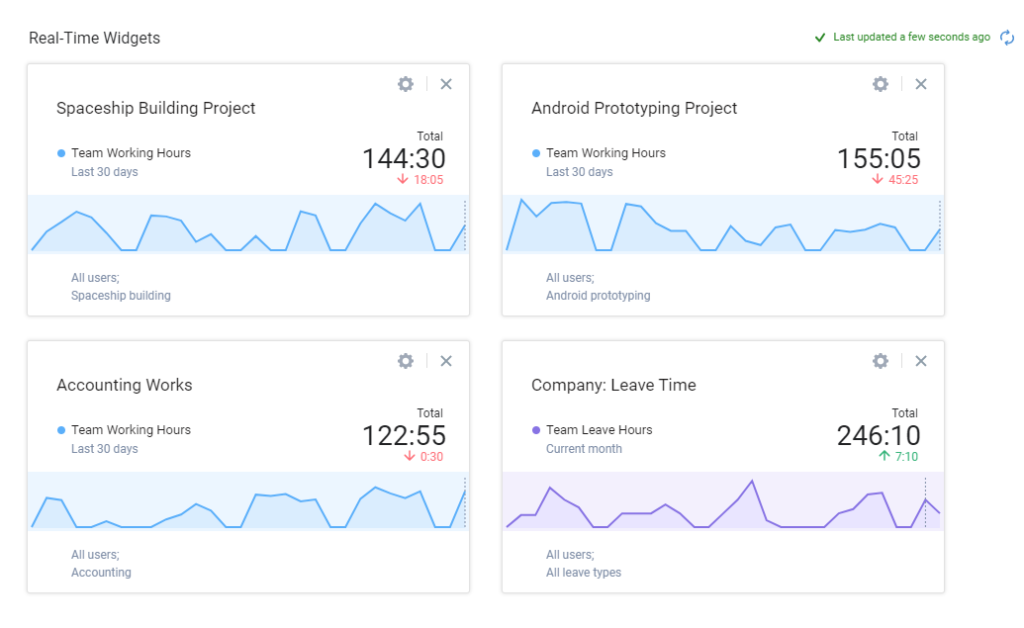Viewport: 1024px width, 628px height.
Task: Click the Accounting Works title
Action: [124, 385]
